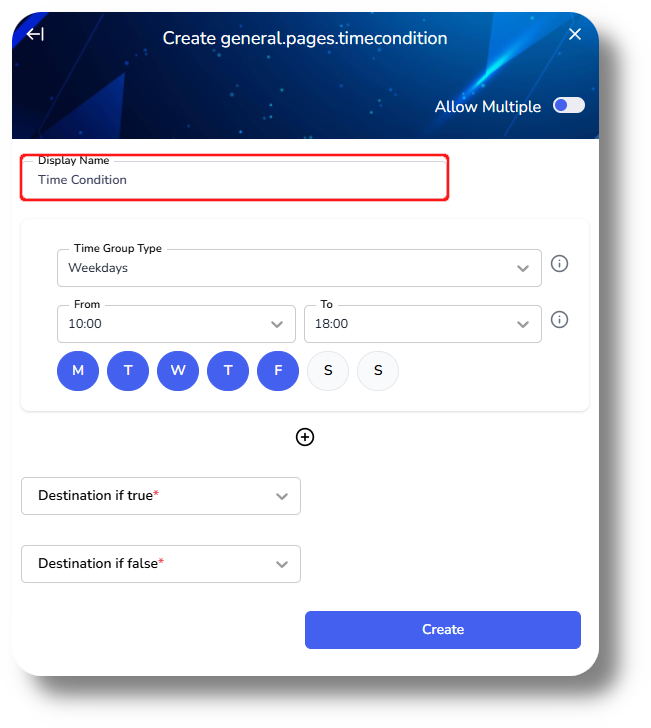Toggle the Friday day button
The width and height of the screenshot is (651, 728).
point(278,370)
